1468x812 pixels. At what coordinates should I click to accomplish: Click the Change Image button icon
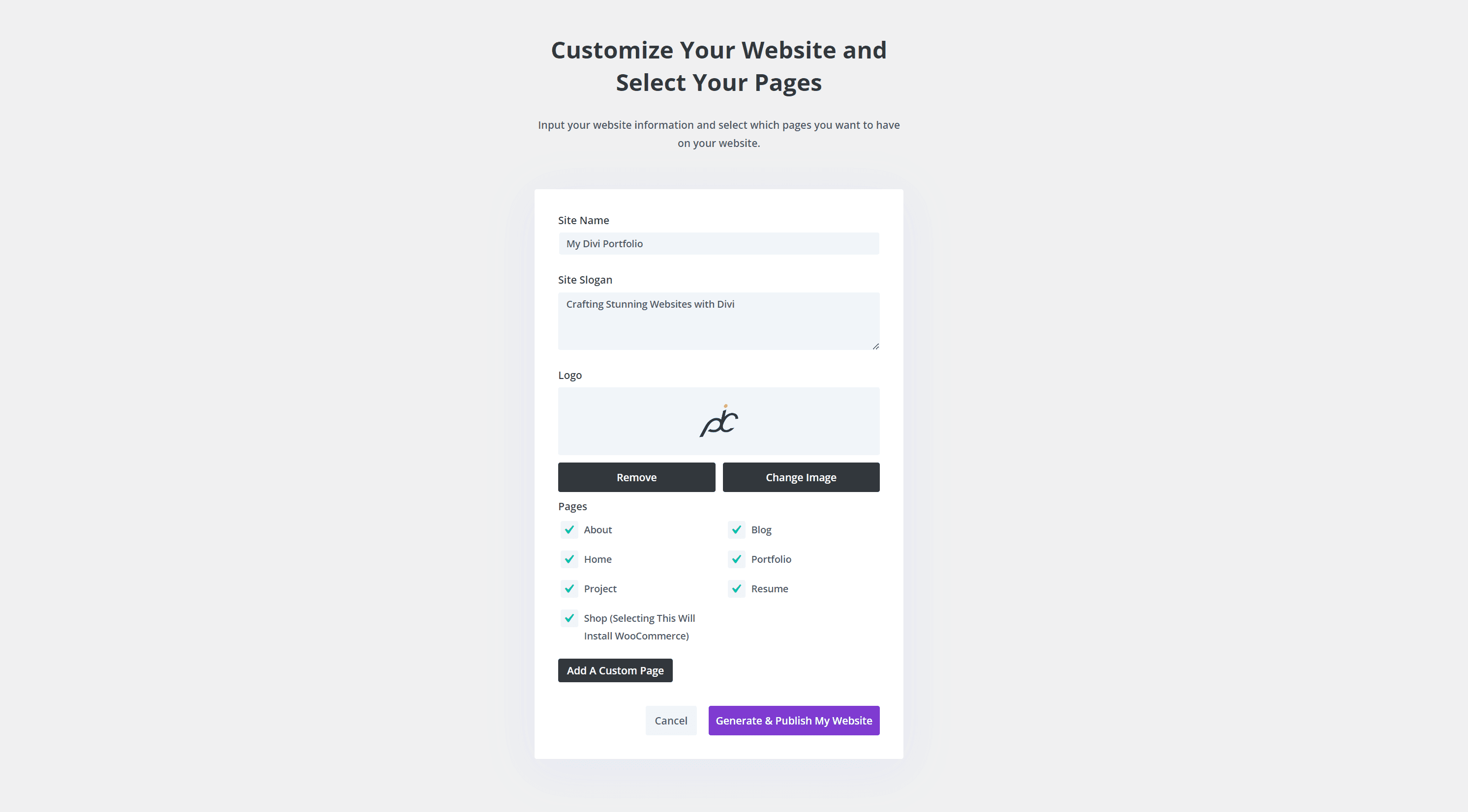801,477
